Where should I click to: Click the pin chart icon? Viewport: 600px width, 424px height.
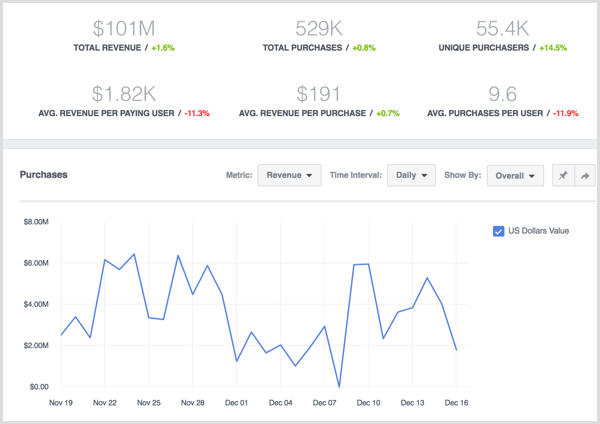pyautogui.click(x=563, y=175)
